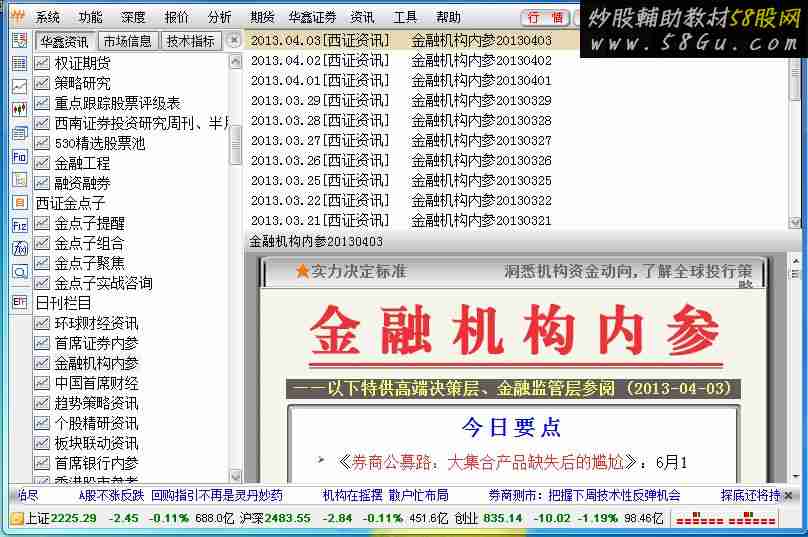
Task: Click the red 行情 button
Action: pyautogui.click(x=546, y=18)
